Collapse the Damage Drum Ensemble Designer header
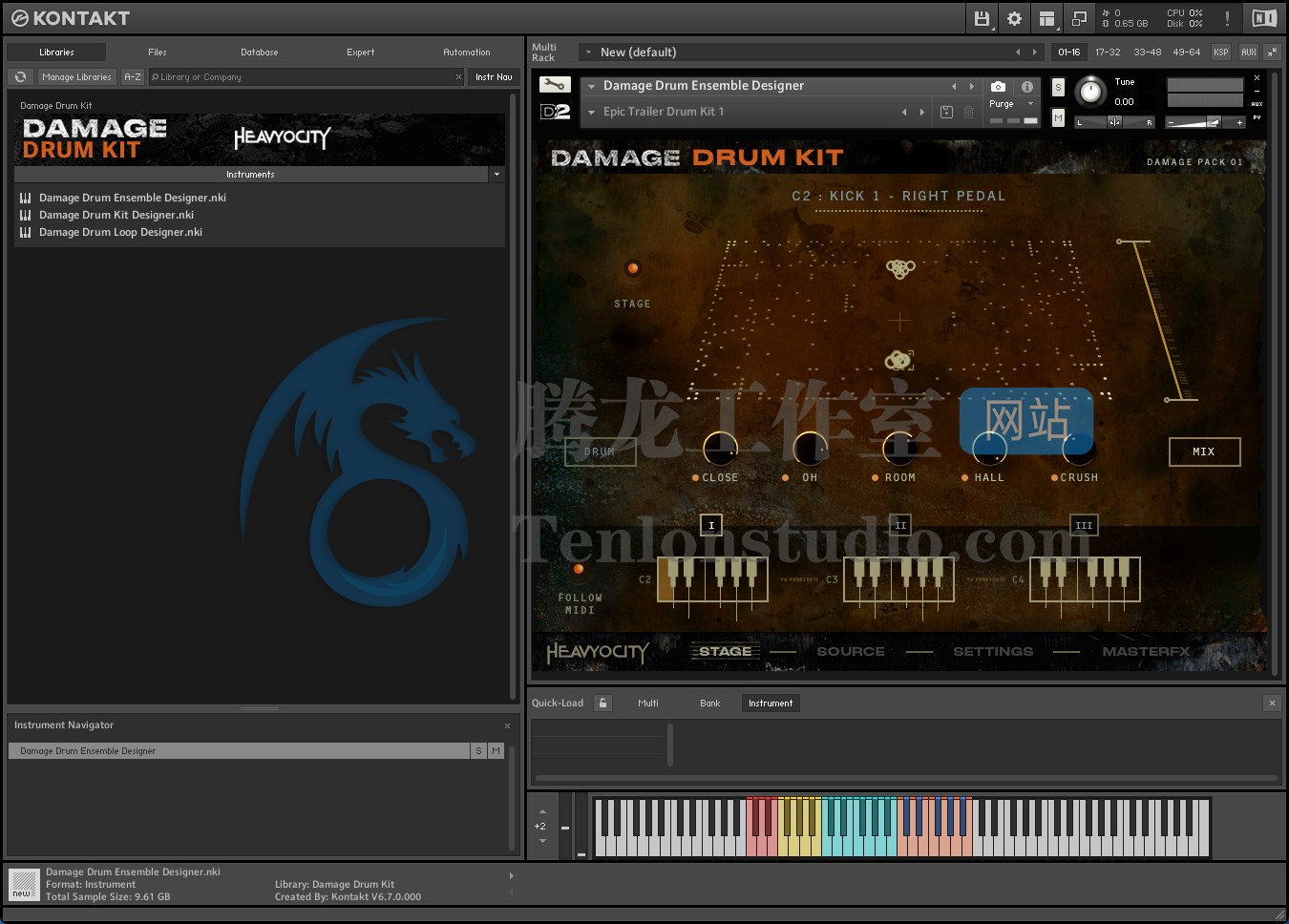 point(590,86)
